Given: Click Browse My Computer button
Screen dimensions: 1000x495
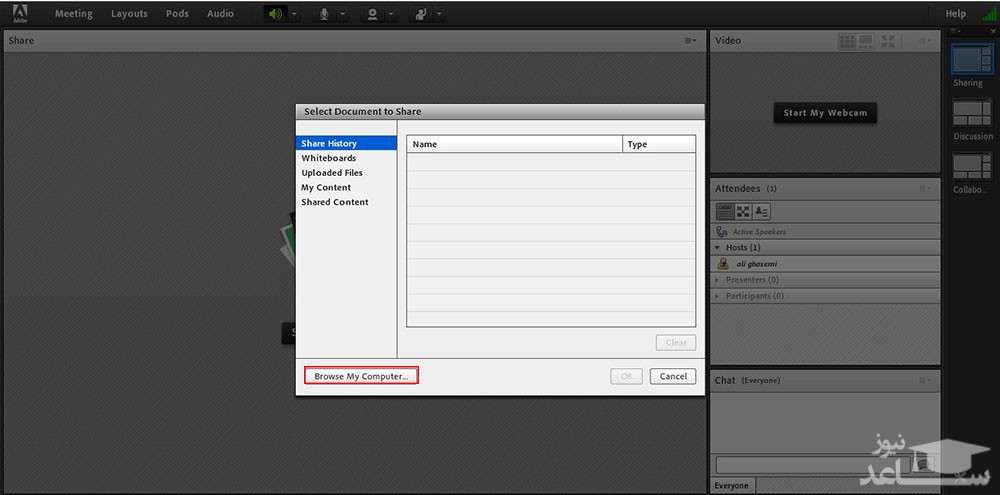Looking at the screenshot, I should 361,376.
